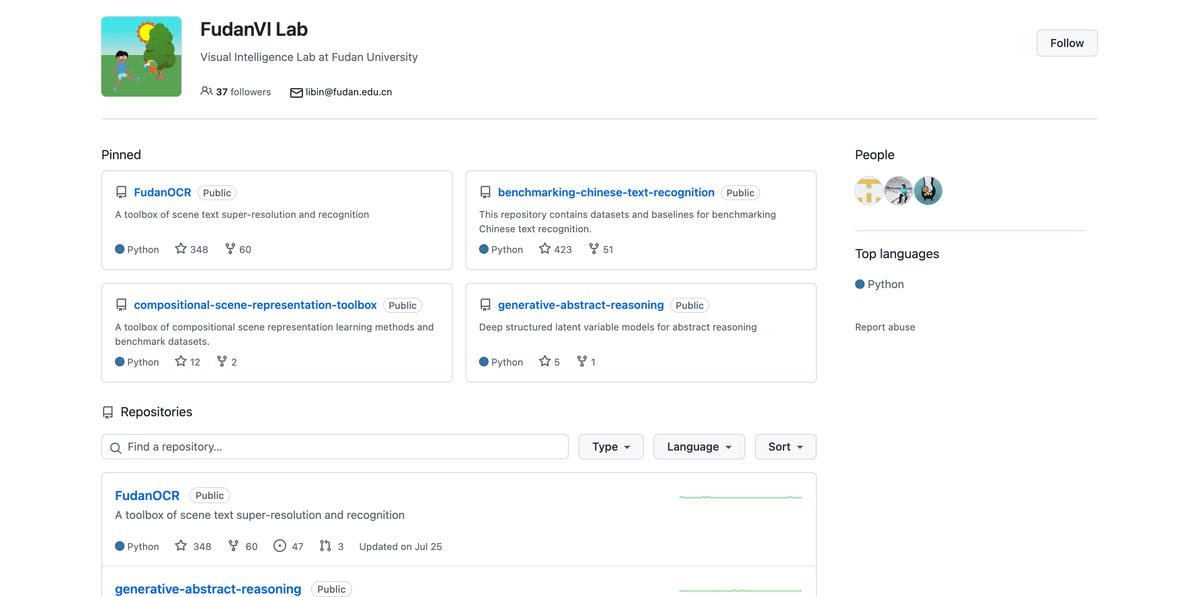Click the 'Top languages' heading

point(897,254)
